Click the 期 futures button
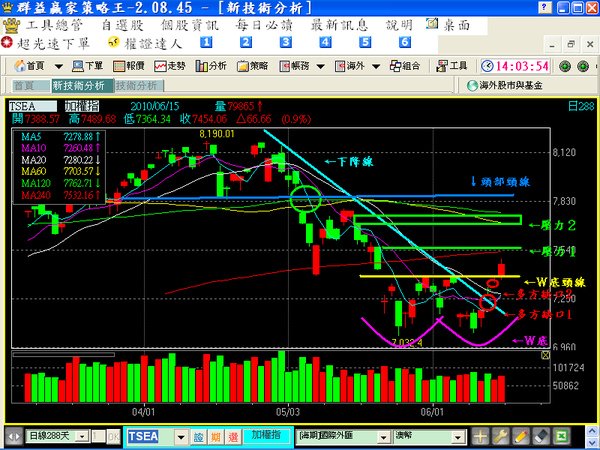This screenshot has width=600, height=450. coord(216,437)
